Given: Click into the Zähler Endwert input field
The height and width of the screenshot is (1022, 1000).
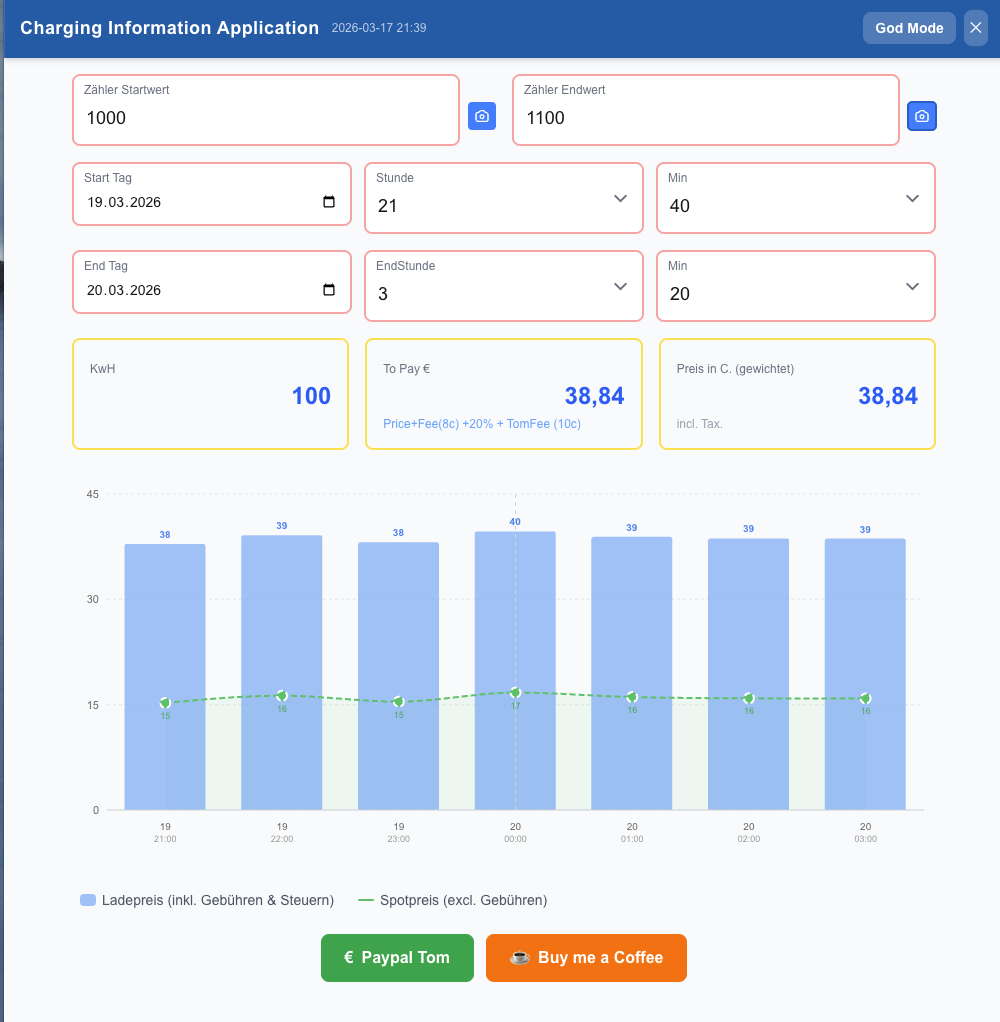Looking at the screenshot, I should [x=705, y=118].
